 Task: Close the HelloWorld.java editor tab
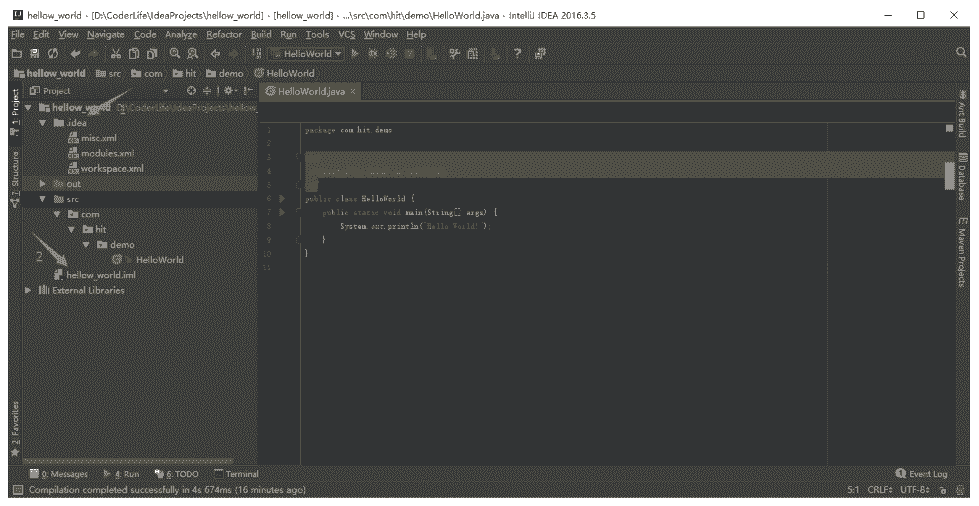352,91
